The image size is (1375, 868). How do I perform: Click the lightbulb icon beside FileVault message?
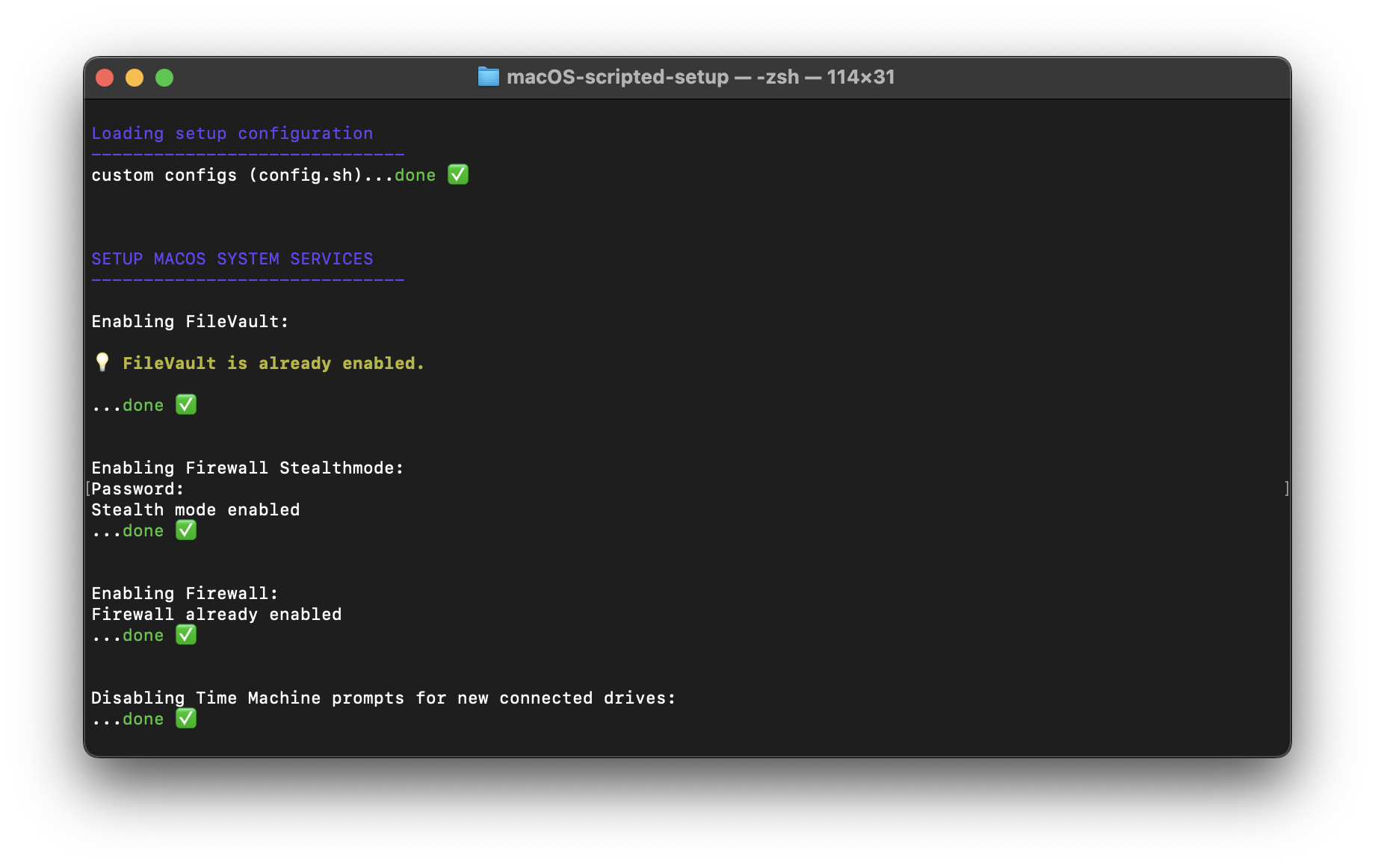click(102, 363)
